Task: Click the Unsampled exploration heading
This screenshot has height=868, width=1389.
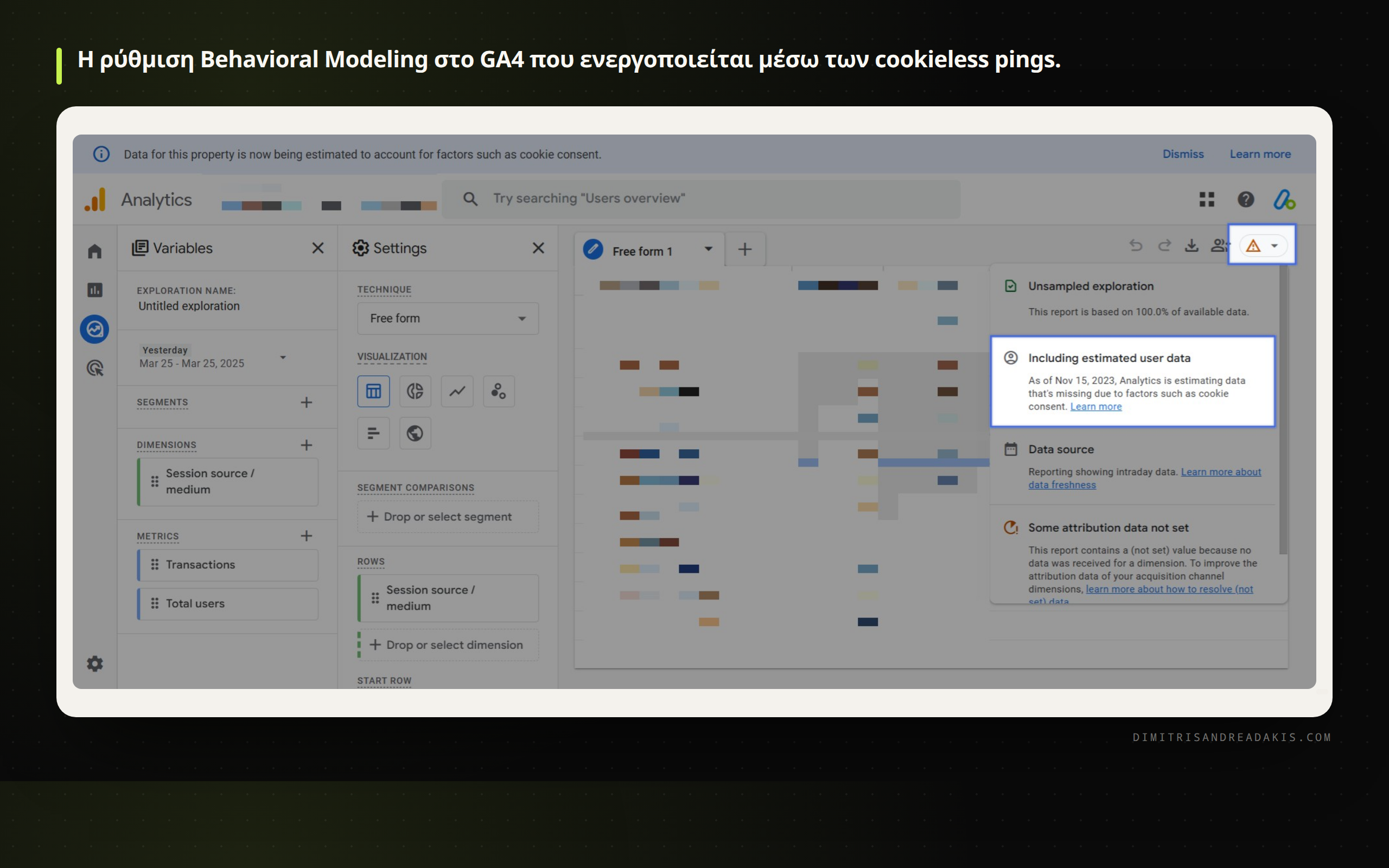Action: 1091,286
